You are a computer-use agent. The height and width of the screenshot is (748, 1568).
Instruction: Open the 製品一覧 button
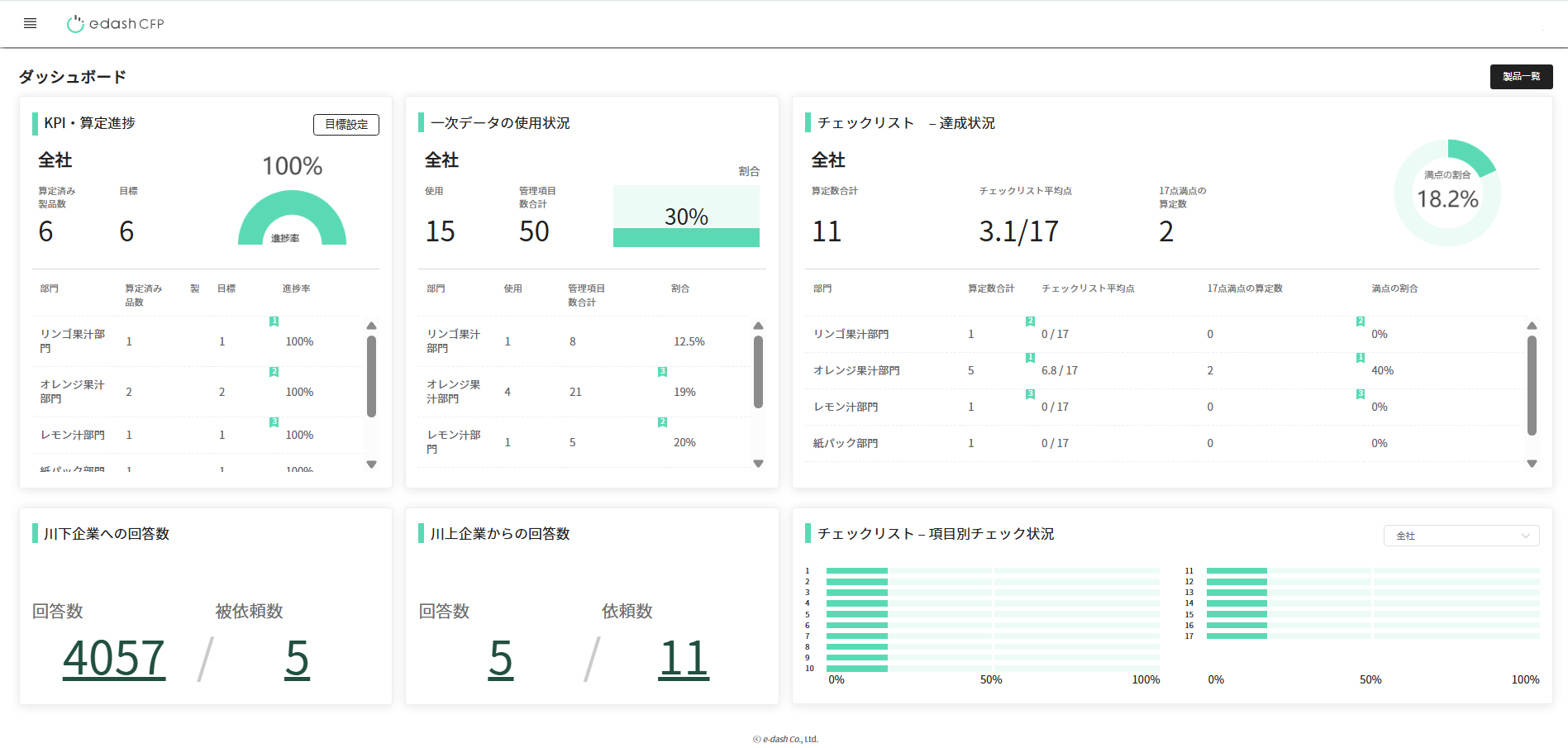pos(1521,76)
